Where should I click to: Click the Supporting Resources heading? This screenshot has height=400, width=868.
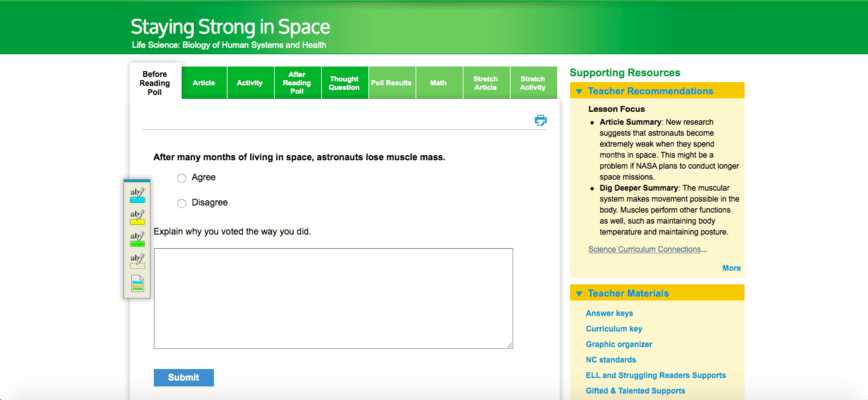click(x=625, y=72)
